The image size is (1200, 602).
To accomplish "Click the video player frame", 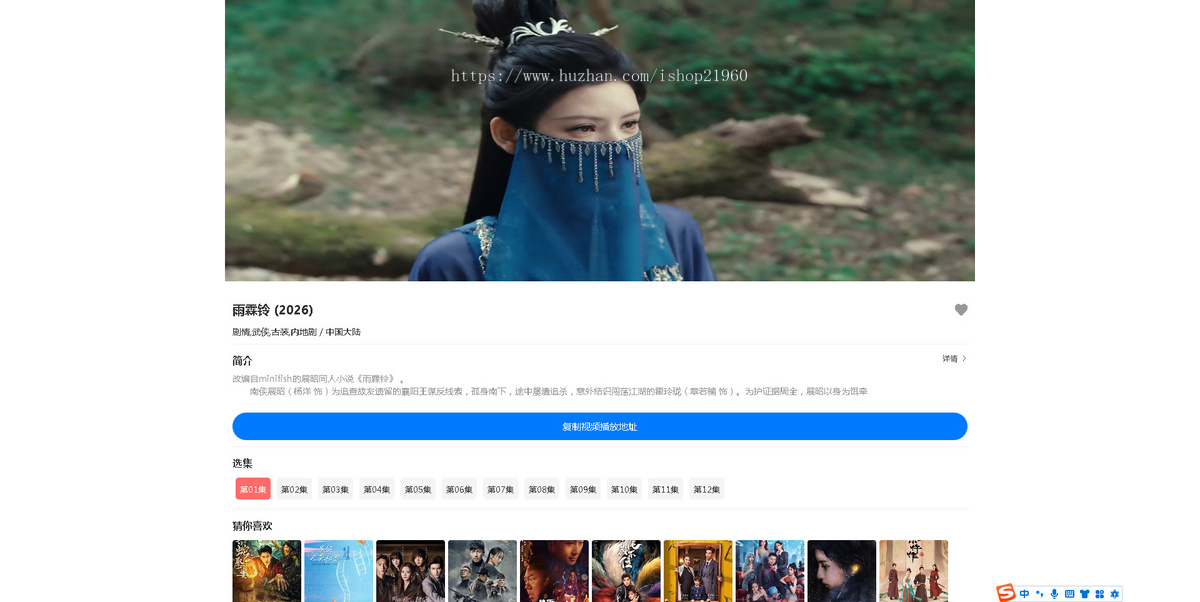I will [x=600, y=140].
